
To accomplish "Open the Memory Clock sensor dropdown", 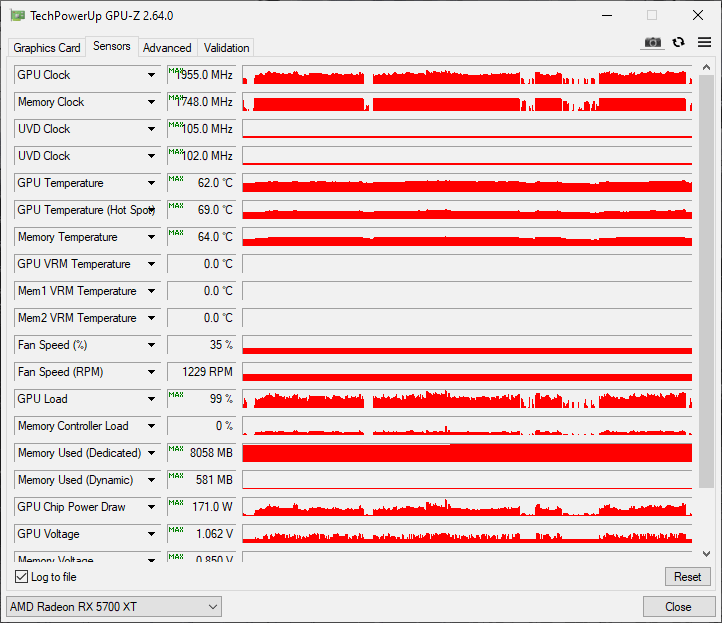I will (151, 102).
